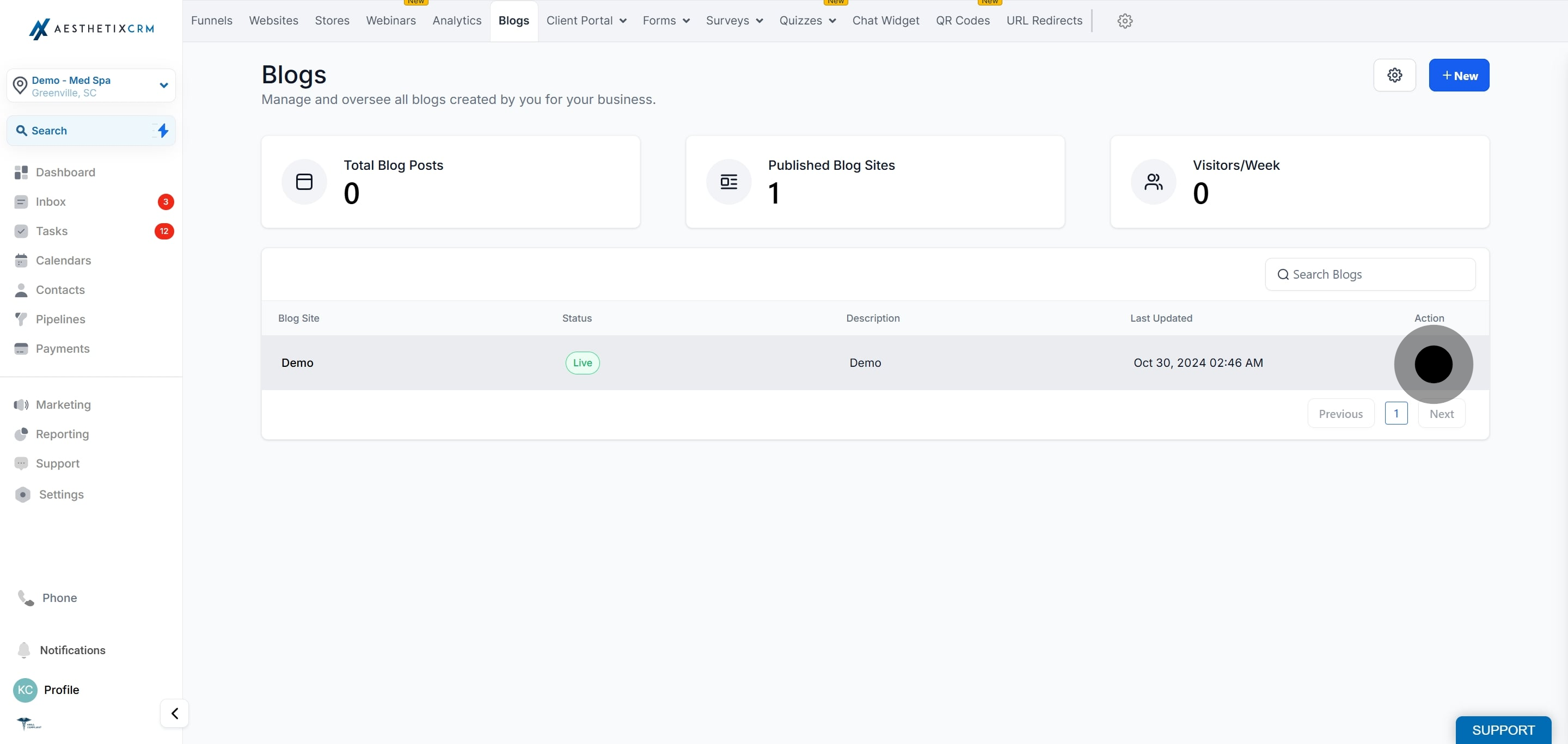Screen dimensions: 1568x744
Task: Switch to the Analytics tab
Action: (x=457, y=21)
